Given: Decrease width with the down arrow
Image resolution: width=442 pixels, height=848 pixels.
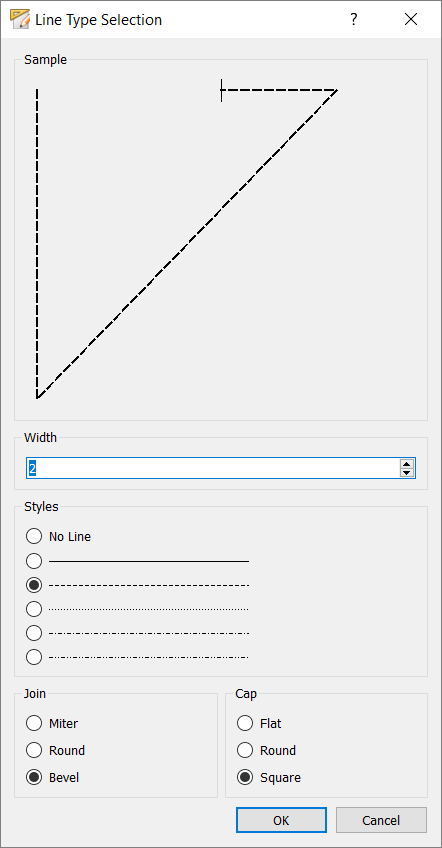Looking at the screenshot, I should click(x=406, y=473).
